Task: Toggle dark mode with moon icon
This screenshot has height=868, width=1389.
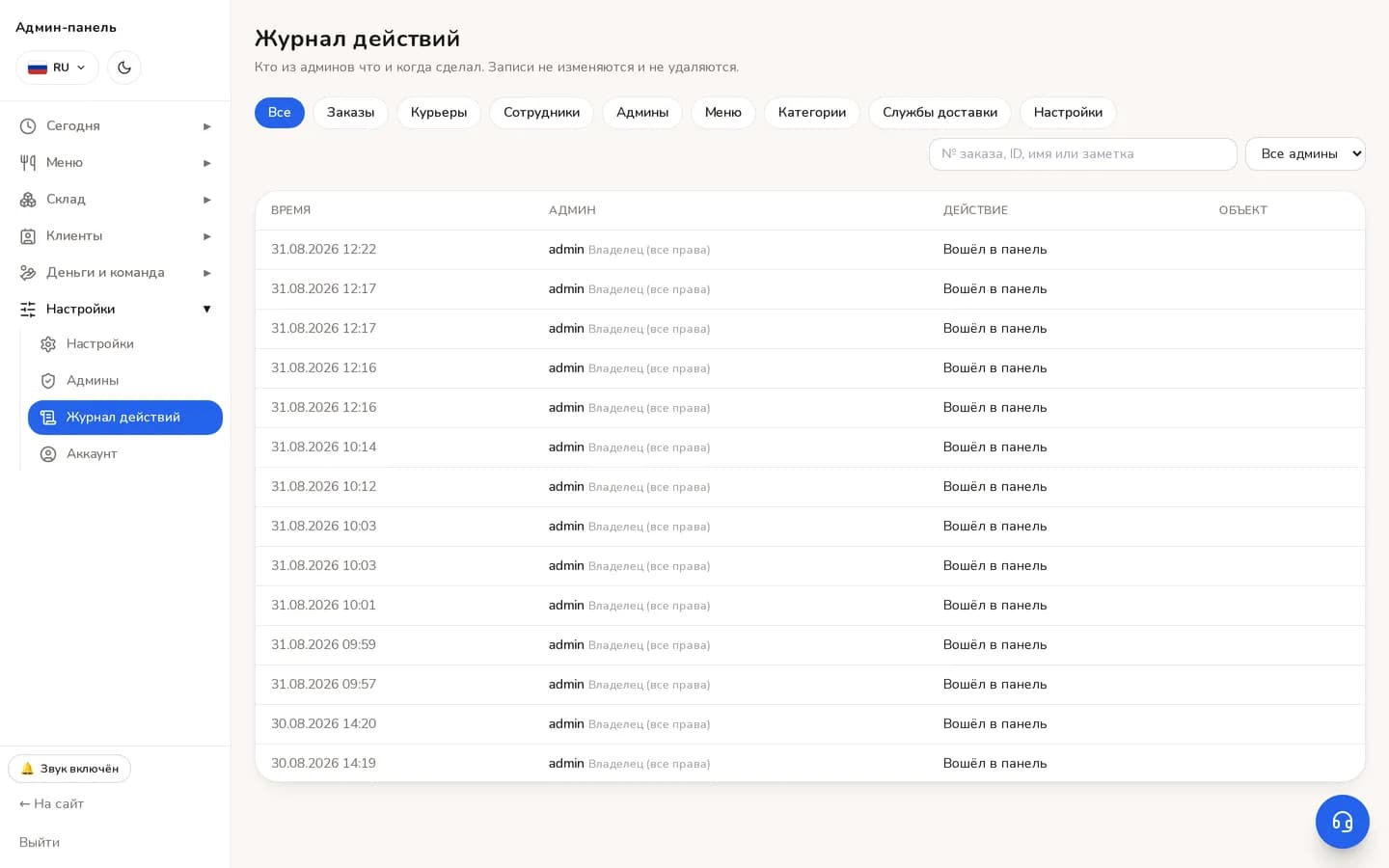Action: point(124,68)
